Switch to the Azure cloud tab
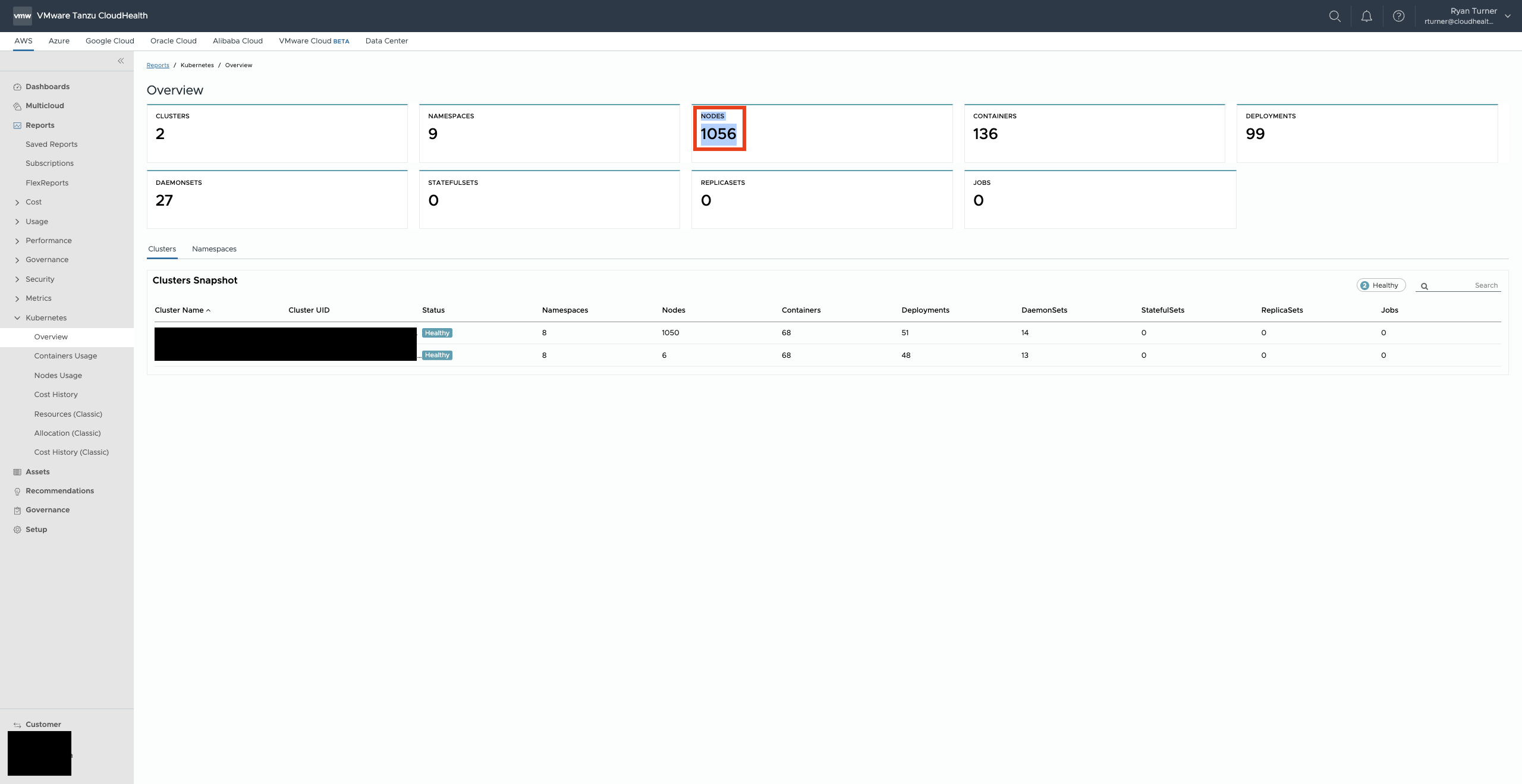 (x=59, y=41)
